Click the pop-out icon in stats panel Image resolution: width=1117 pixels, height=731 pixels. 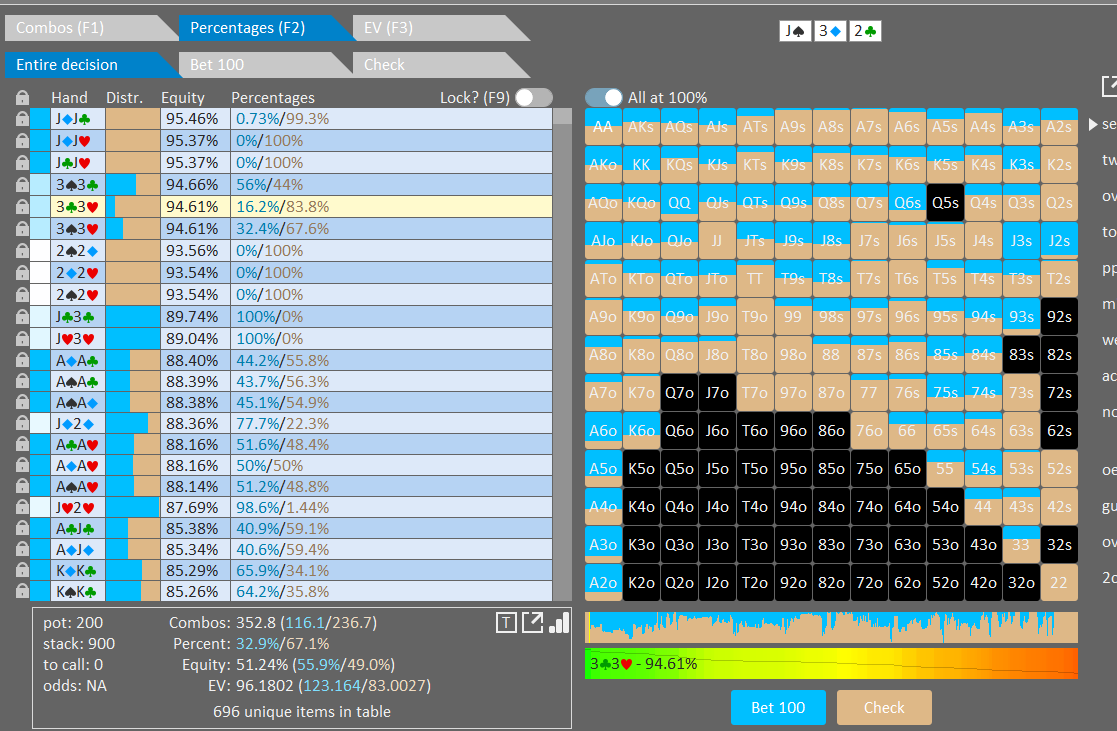[533, 624]
